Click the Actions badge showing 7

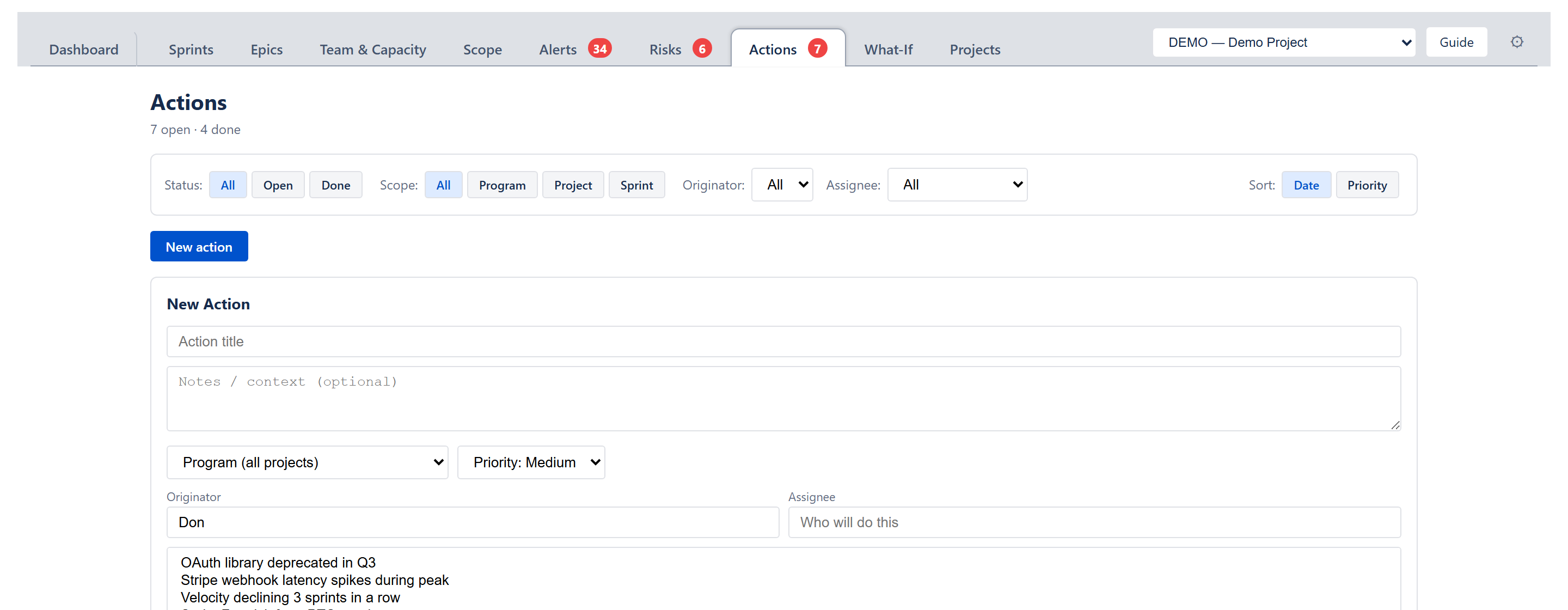(817, 48)
